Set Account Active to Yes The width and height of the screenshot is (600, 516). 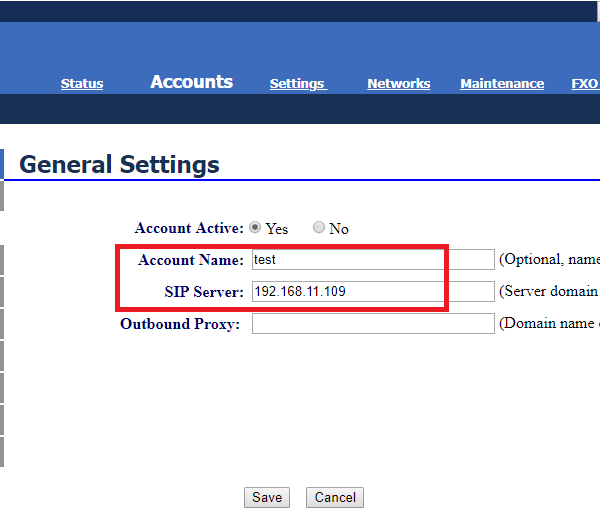click(x=255, y=228)
